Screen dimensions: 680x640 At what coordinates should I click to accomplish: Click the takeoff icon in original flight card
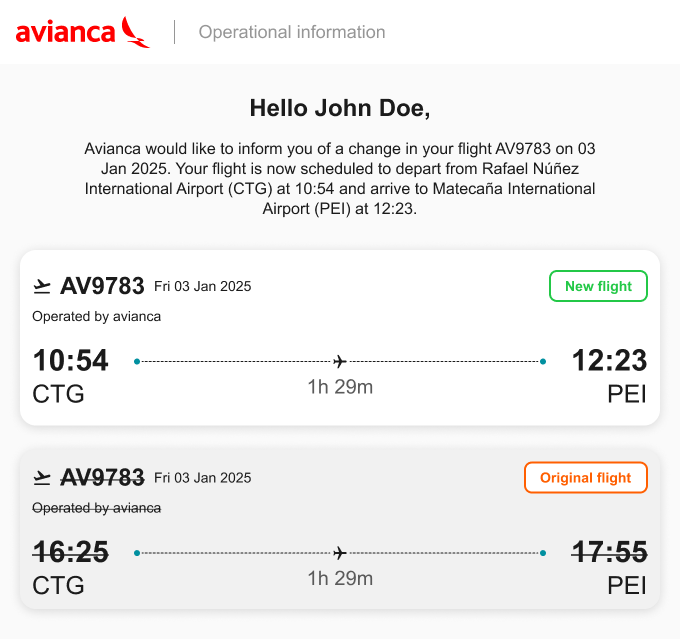click(42, 478)
